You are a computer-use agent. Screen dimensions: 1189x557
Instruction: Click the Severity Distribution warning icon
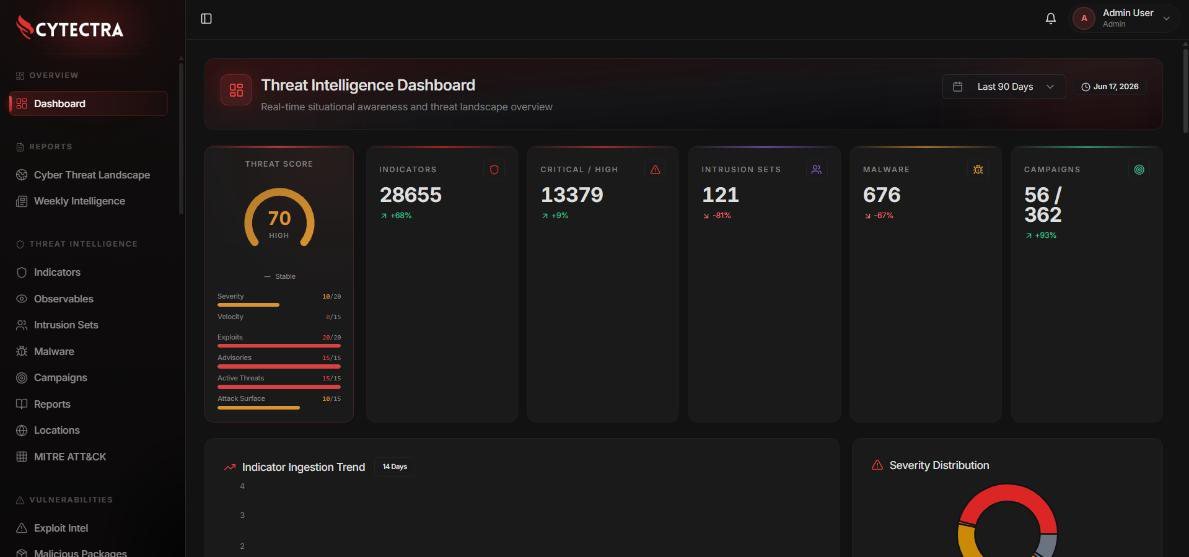(877, 465)
